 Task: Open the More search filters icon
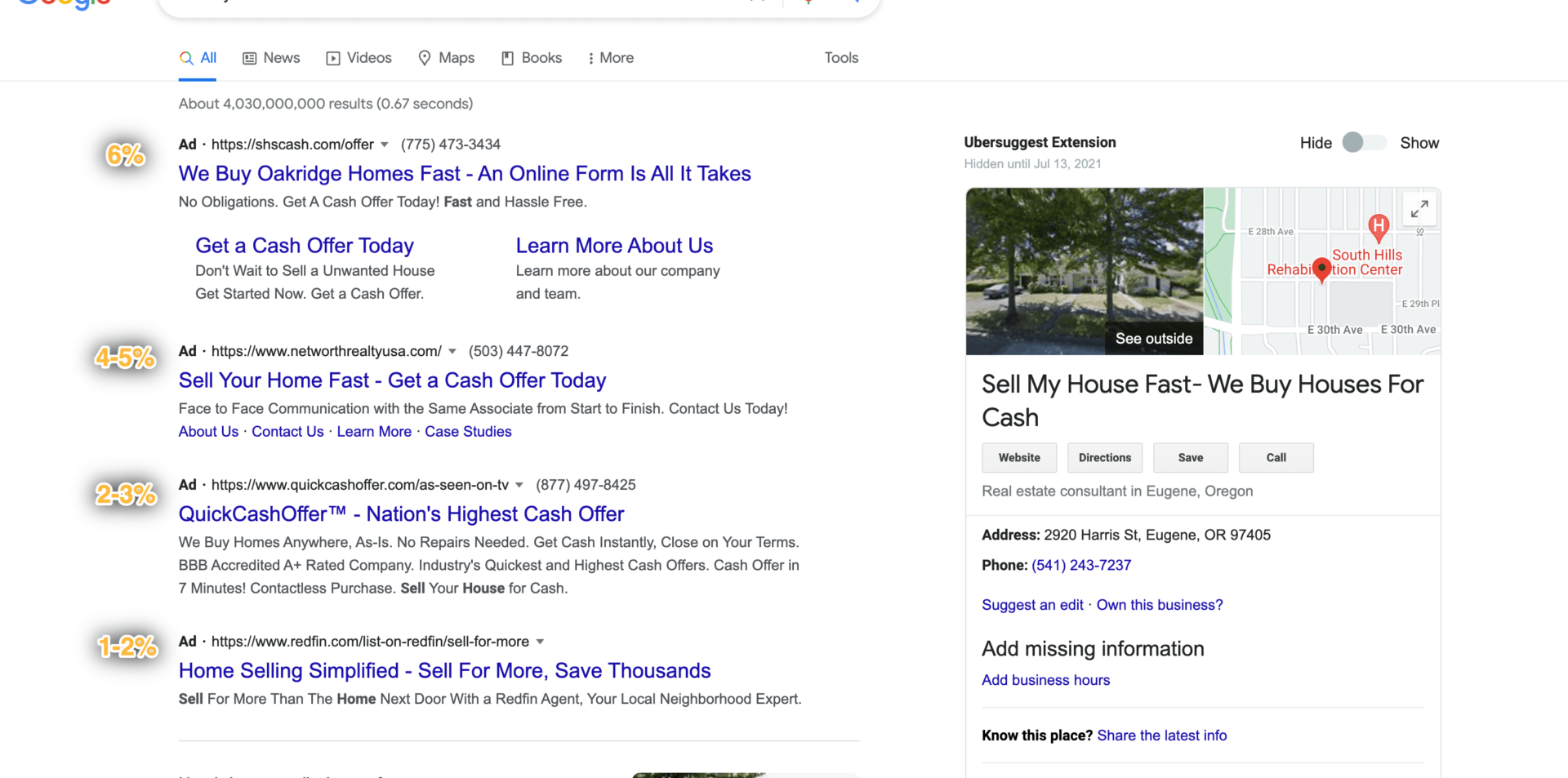591,58
